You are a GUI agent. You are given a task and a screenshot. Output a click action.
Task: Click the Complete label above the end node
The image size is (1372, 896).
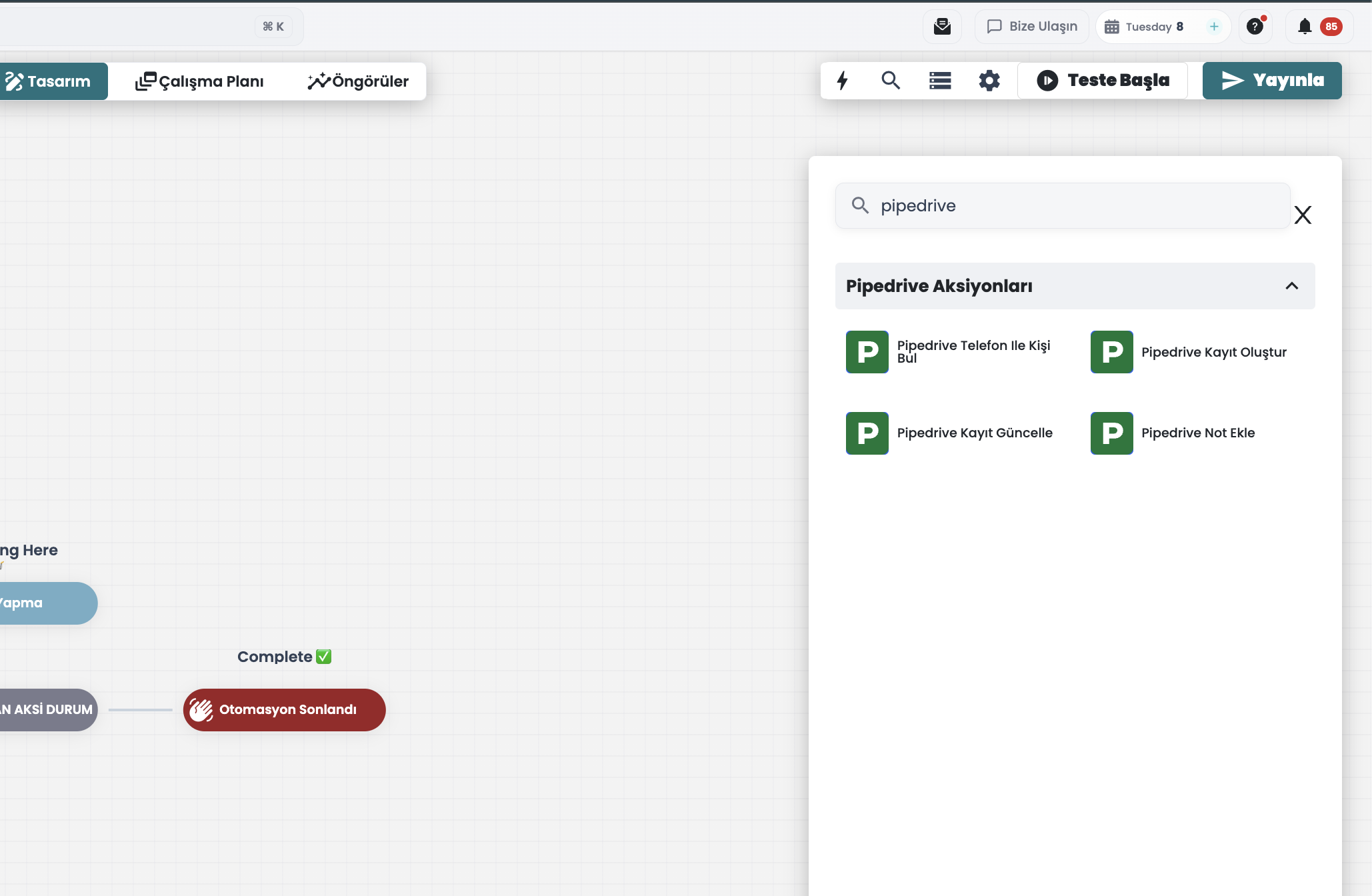(x=285, y=657)
